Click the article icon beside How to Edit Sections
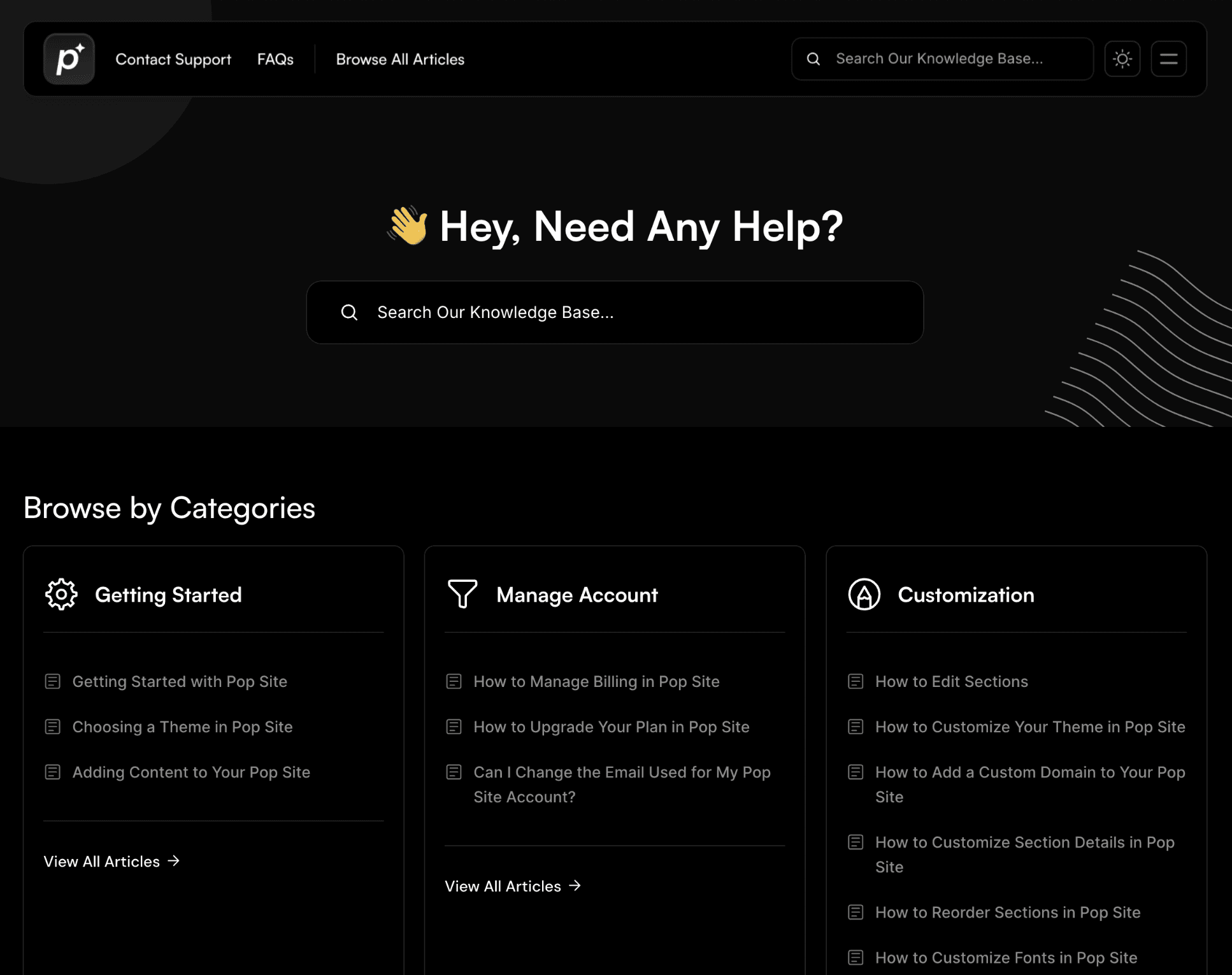 (855, 681)
